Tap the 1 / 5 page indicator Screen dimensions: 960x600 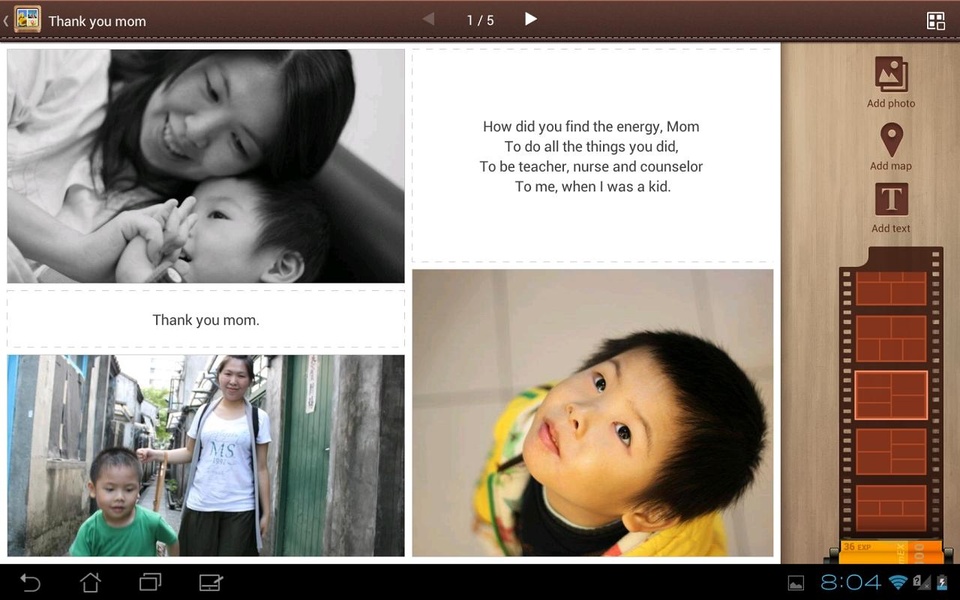[x=480, y=20]
